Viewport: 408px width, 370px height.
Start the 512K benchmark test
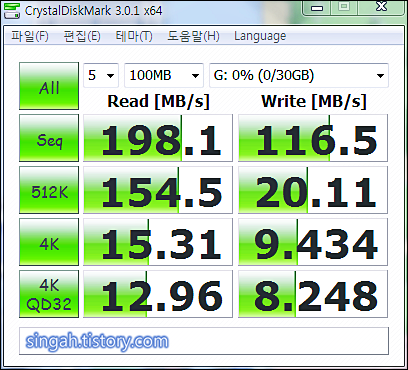[x=49, y=190]
